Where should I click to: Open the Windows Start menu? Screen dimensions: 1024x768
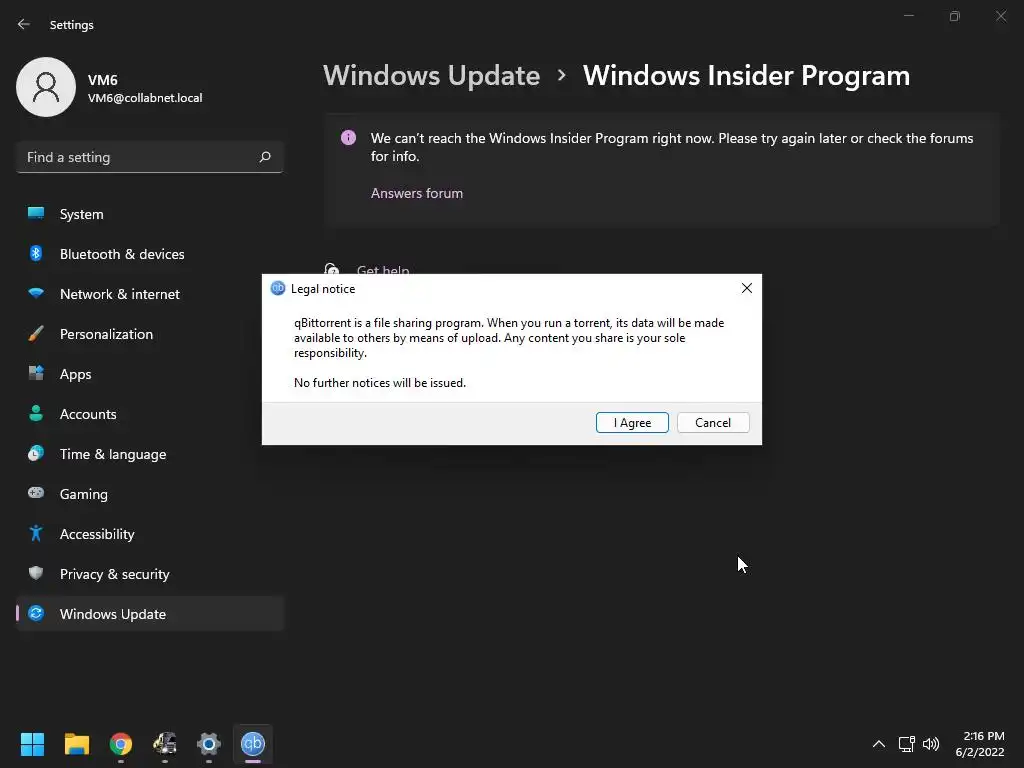(32, 744)
